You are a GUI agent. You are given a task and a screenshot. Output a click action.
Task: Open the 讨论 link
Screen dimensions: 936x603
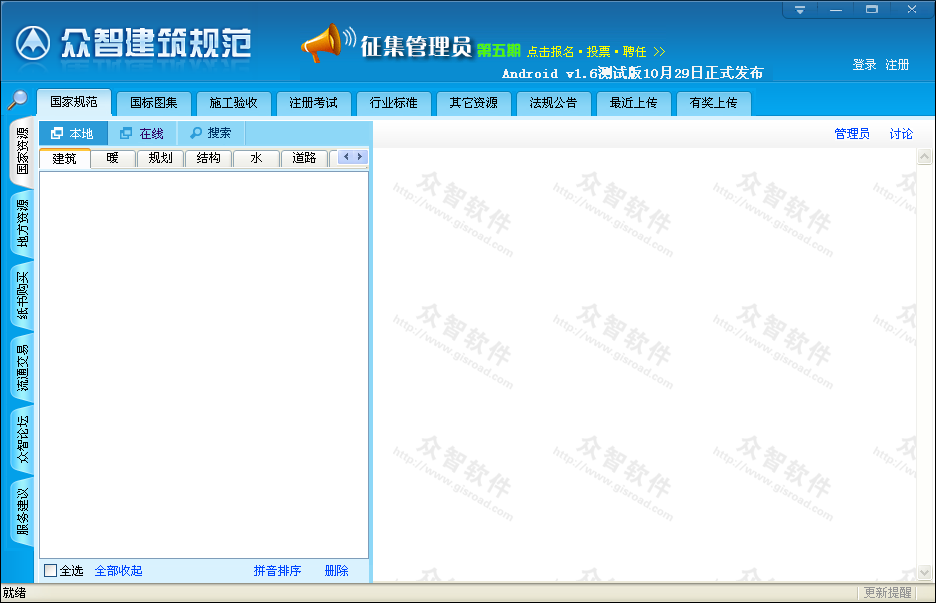[x=901, y=134]
